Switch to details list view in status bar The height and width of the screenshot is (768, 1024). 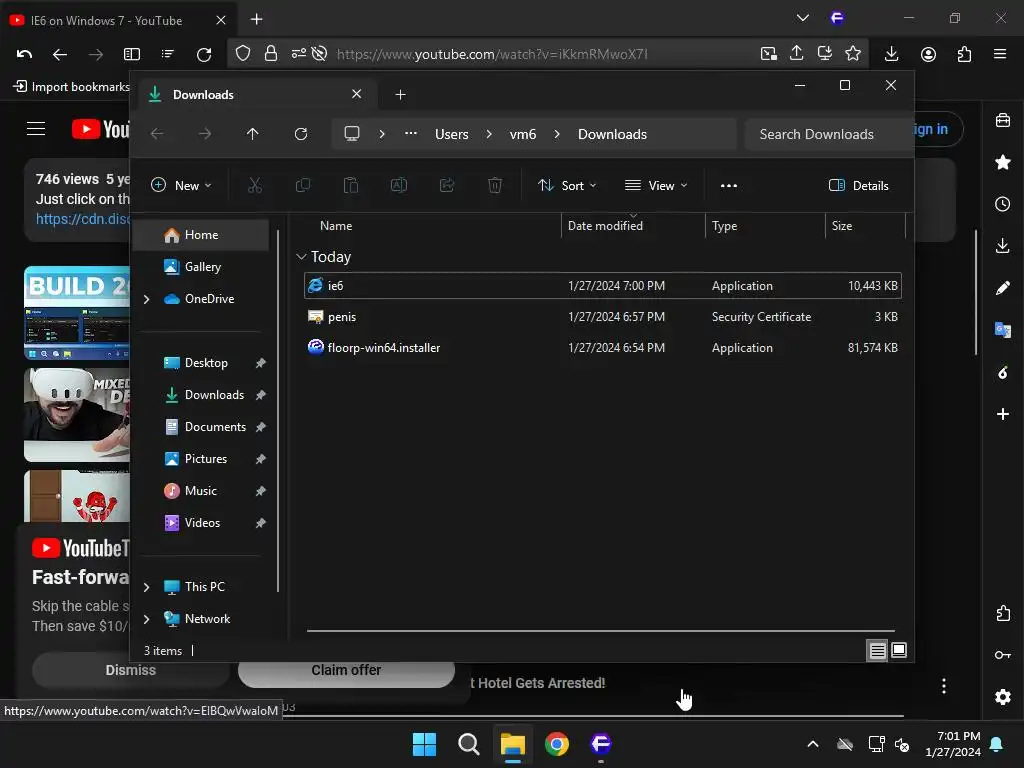(x=877, y=650)
